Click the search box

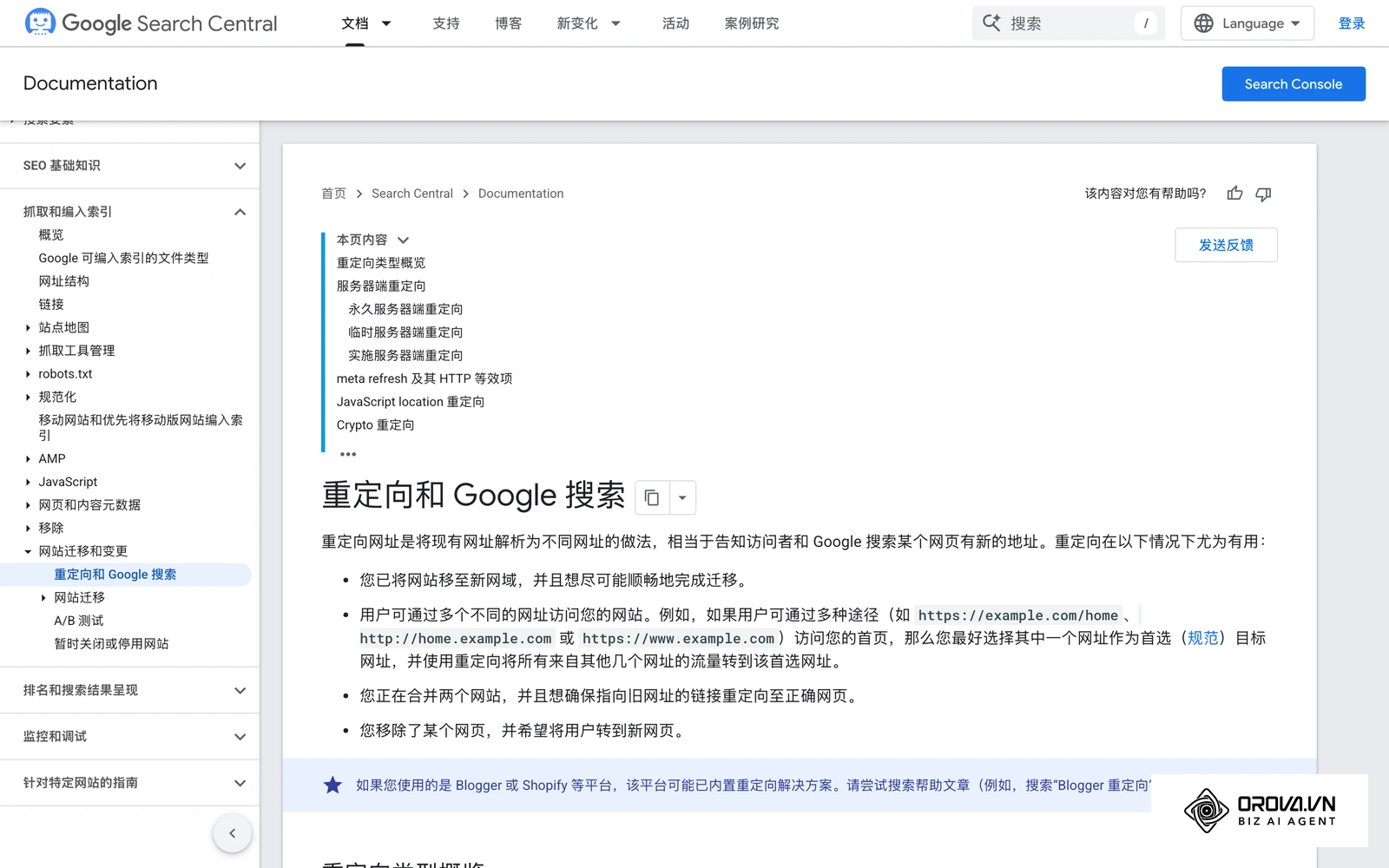click(1068, 23)
